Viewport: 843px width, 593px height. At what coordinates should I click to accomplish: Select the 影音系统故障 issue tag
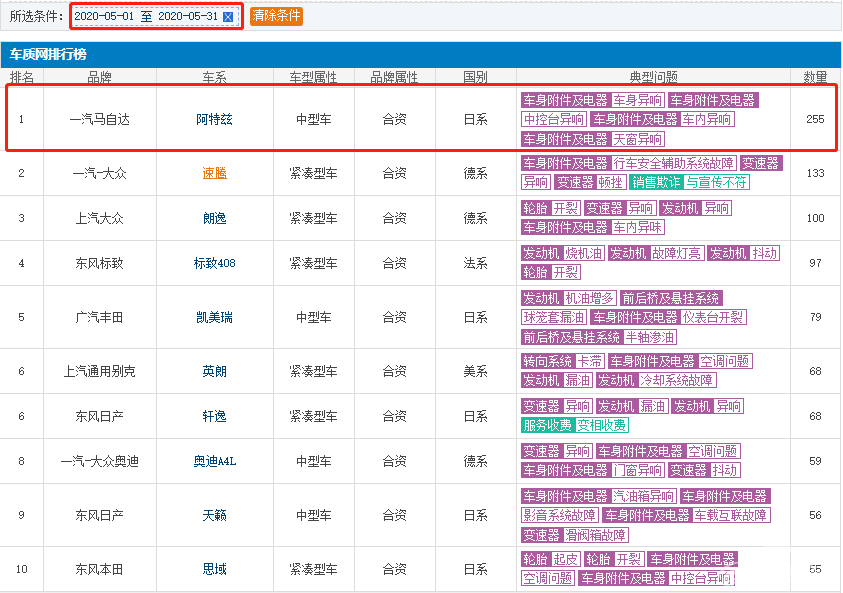(x=559, y=515)
